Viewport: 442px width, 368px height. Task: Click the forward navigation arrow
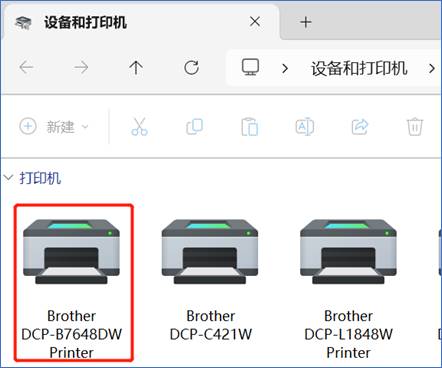(81, 67)
